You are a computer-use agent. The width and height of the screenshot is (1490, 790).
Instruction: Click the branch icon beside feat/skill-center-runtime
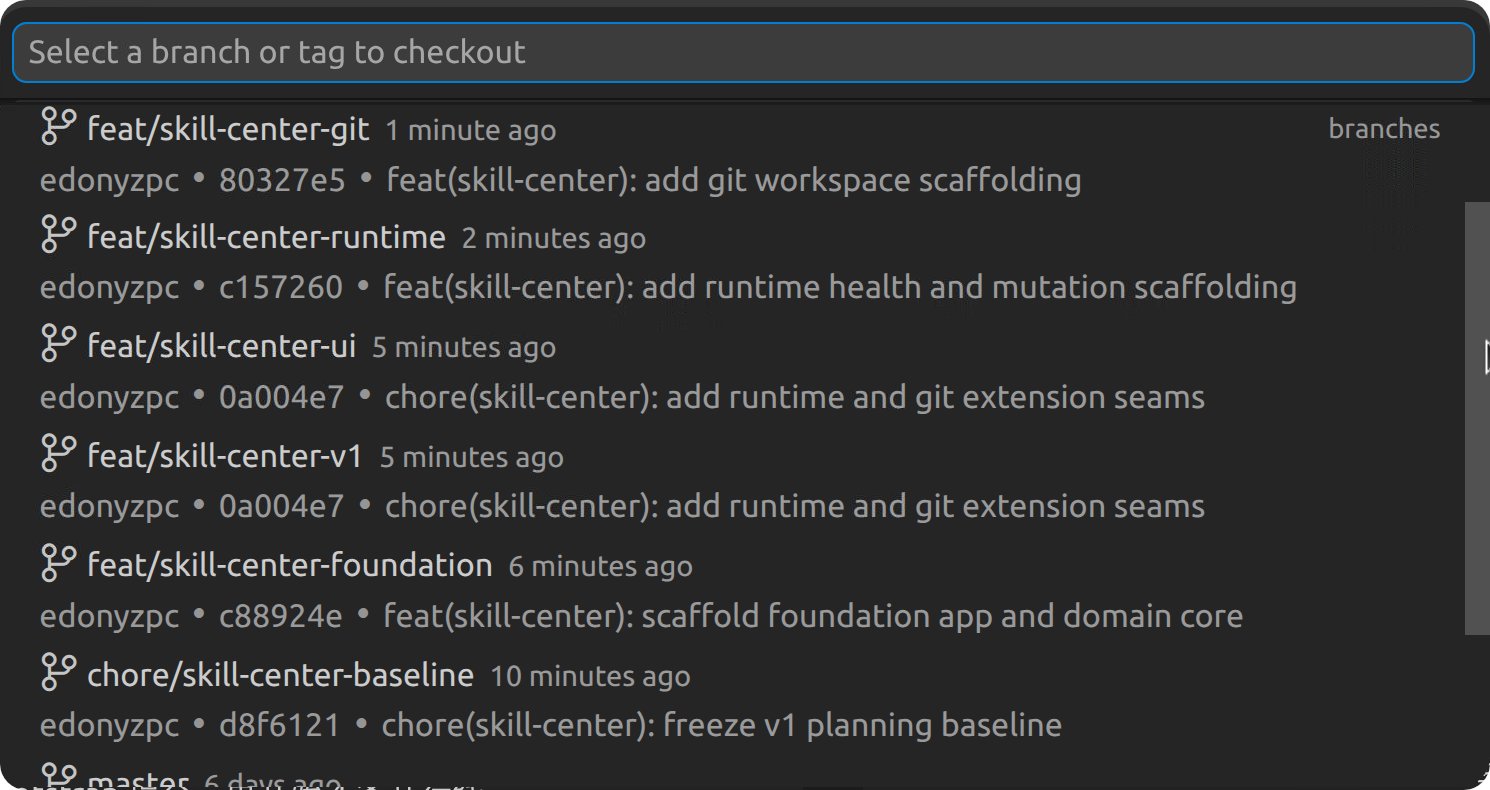point(58,235)
